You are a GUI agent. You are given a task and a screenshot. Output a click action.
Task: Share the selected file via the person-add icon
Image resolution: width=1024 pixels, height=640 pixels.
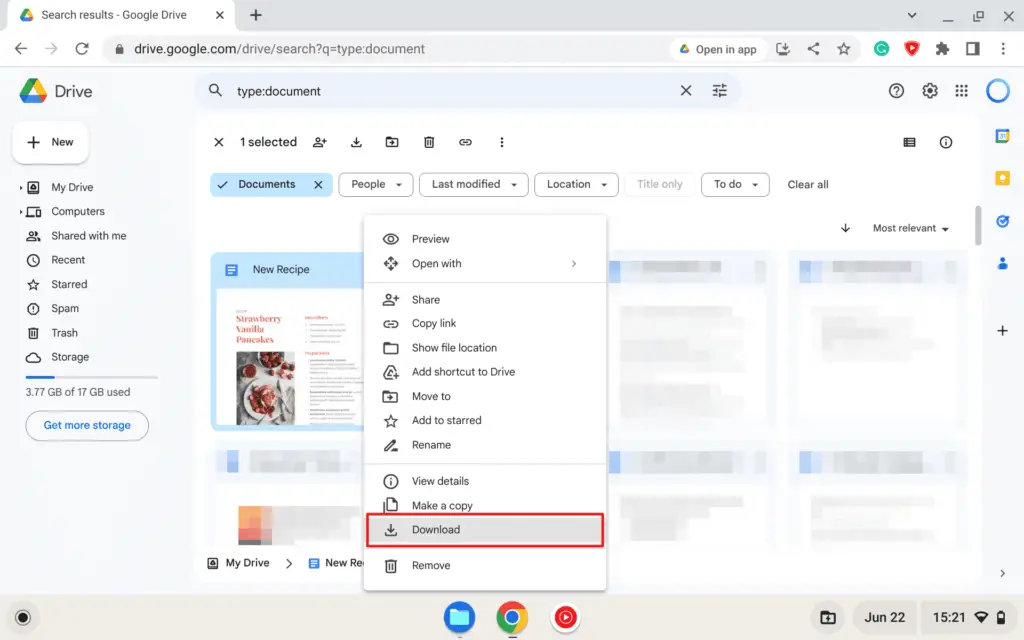[x=319, y=142]
